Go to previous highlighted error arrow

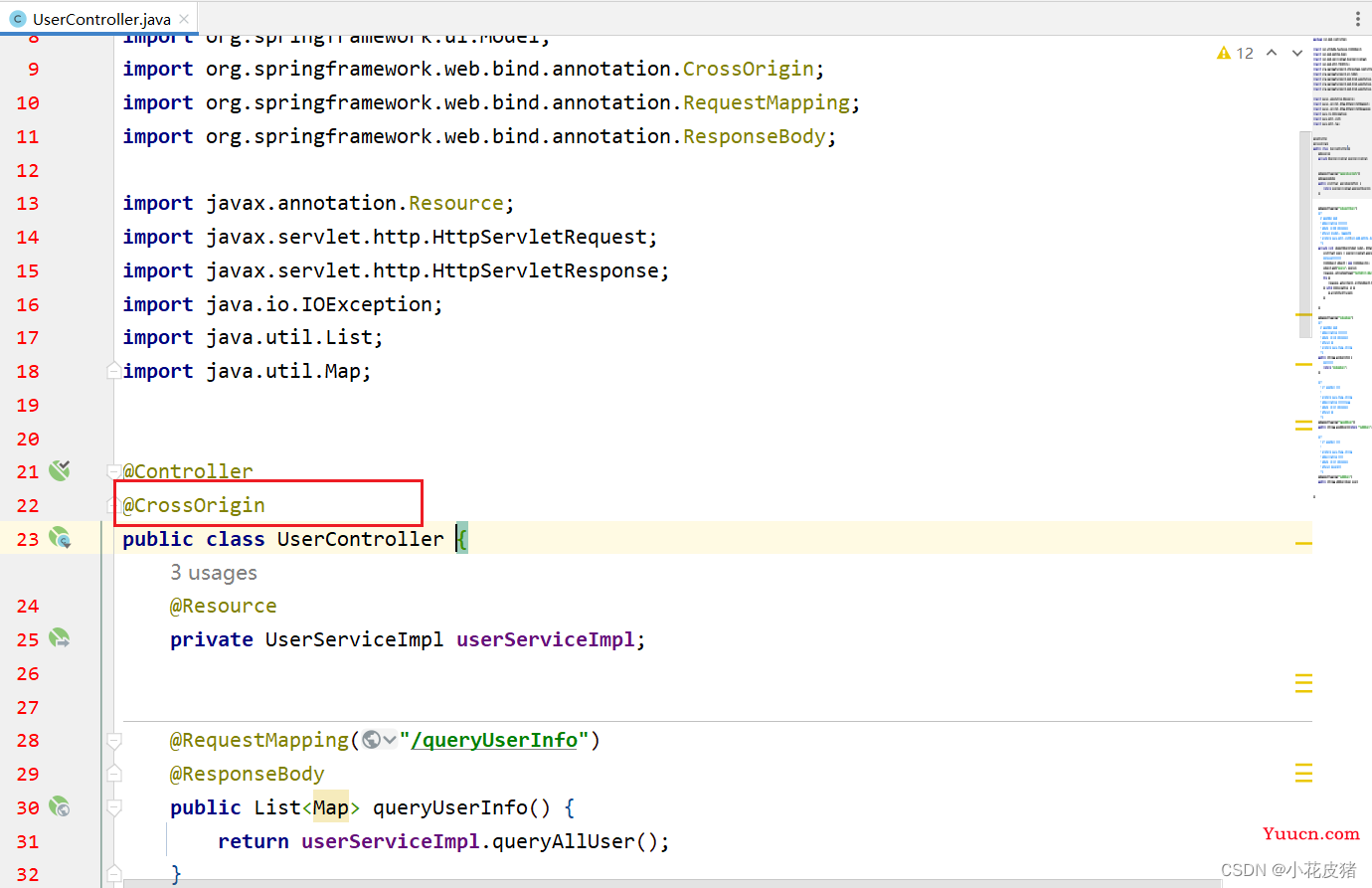pos(1272,53)
